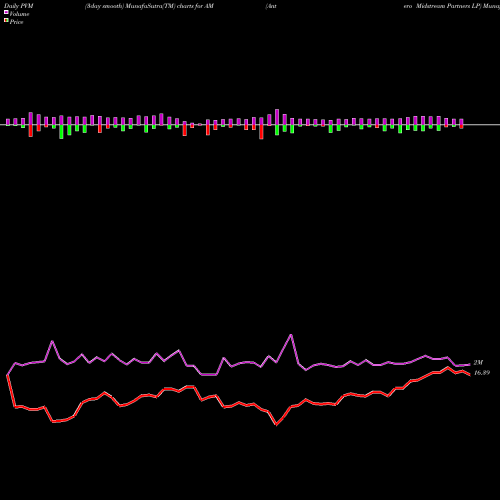
Task: Click the 'Price' legend label
Action: point(16,22)
